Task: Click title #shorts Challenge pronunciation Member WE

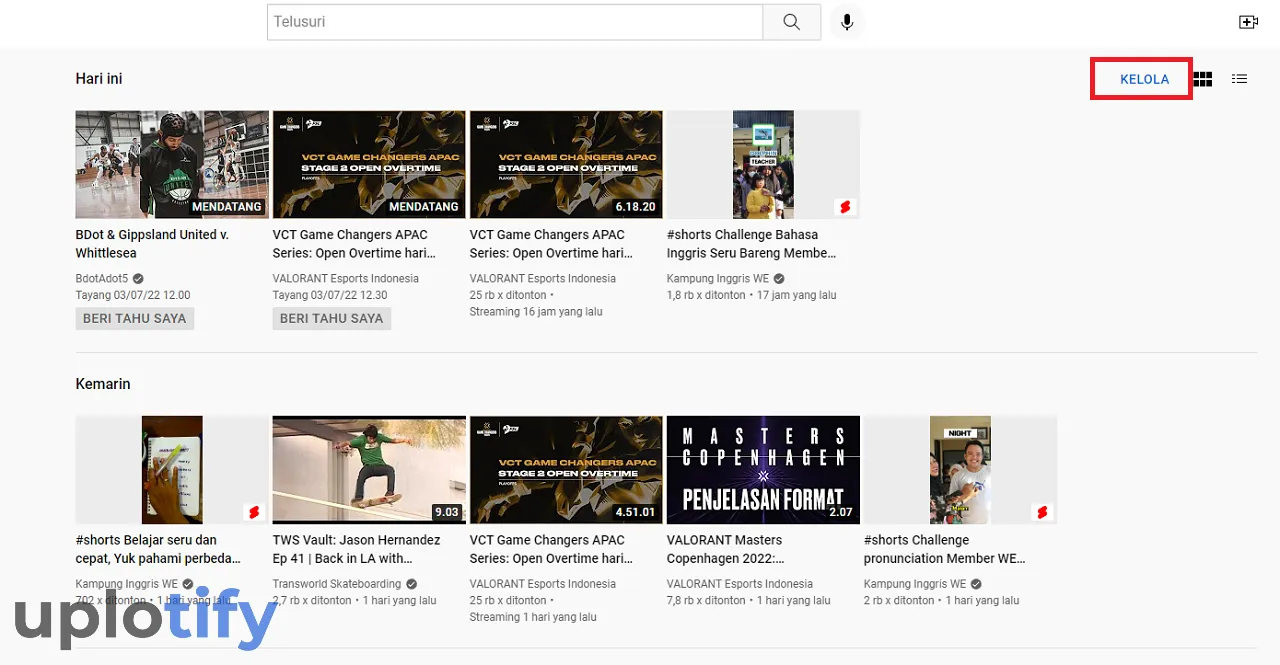Action: (x=945, y=549)
